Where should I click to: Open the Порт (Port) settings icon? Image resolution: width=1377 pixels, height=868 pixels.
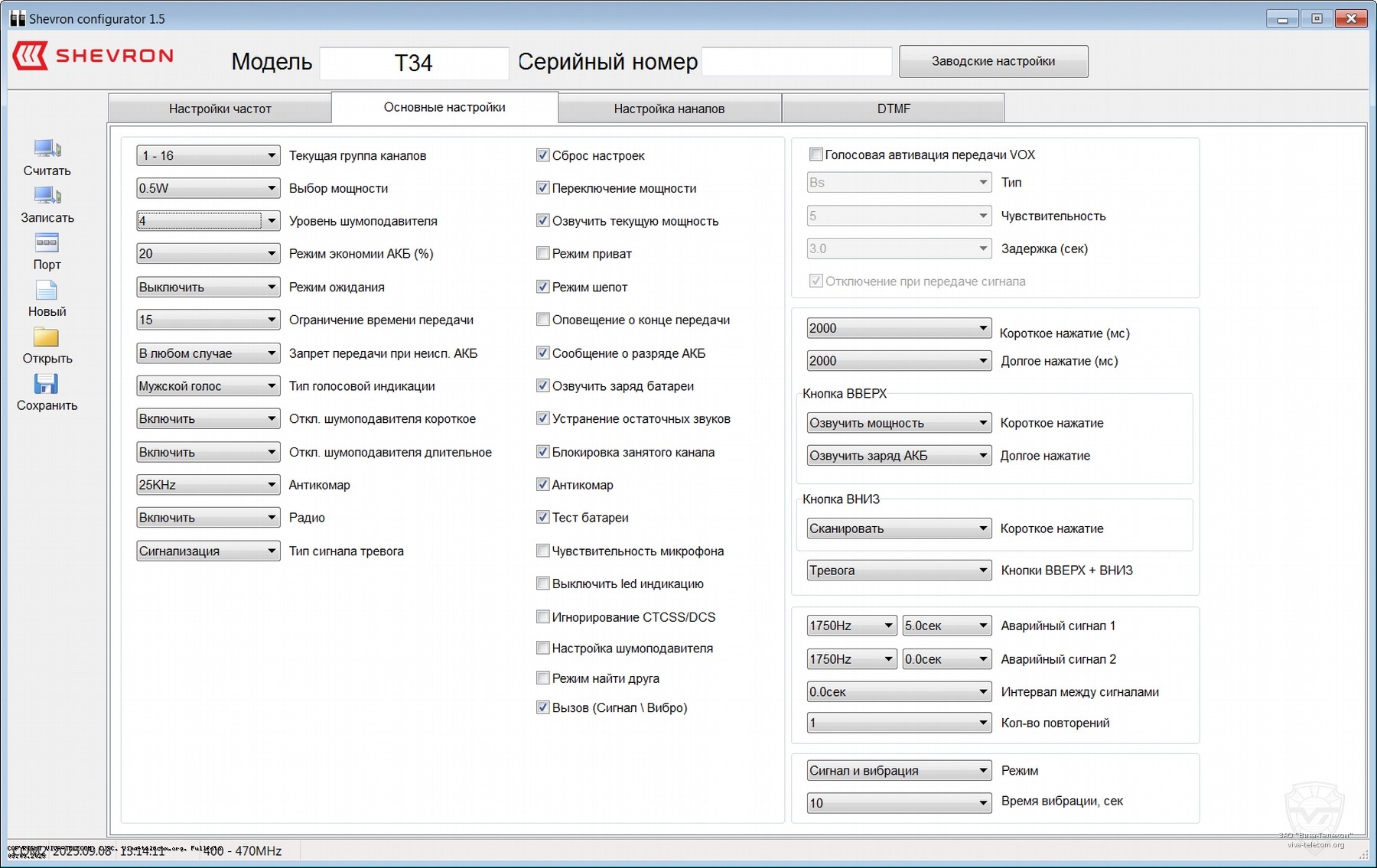coord(47,243)
